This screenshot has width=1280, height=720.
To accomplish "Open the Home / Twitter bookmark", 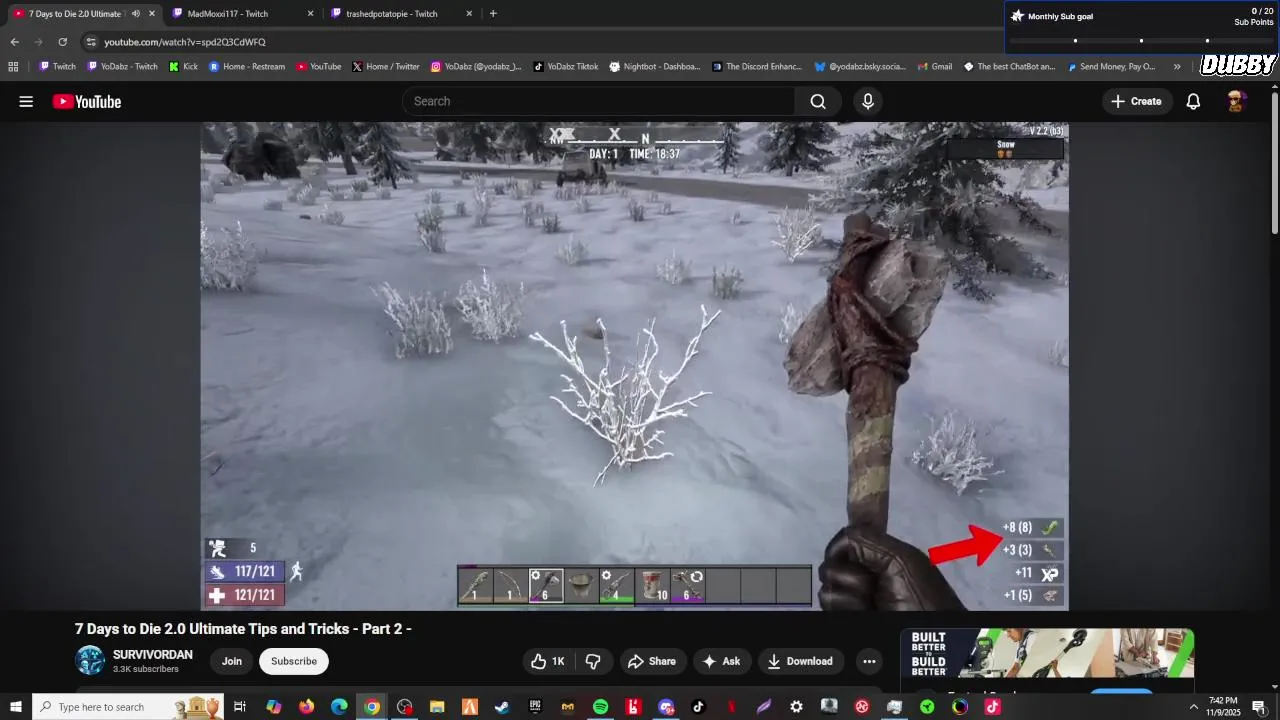I will pyautogui.click(x=385, y=67).
